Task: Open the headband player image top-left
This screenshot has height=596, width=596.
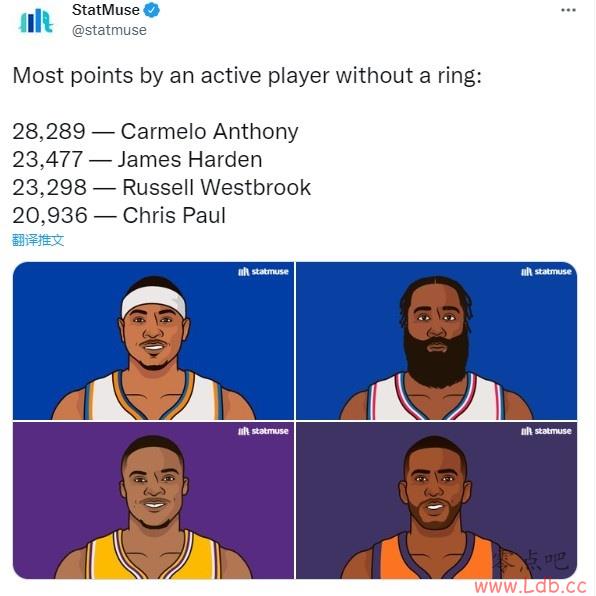Action: pyautogui.click(x=153, y=341)
